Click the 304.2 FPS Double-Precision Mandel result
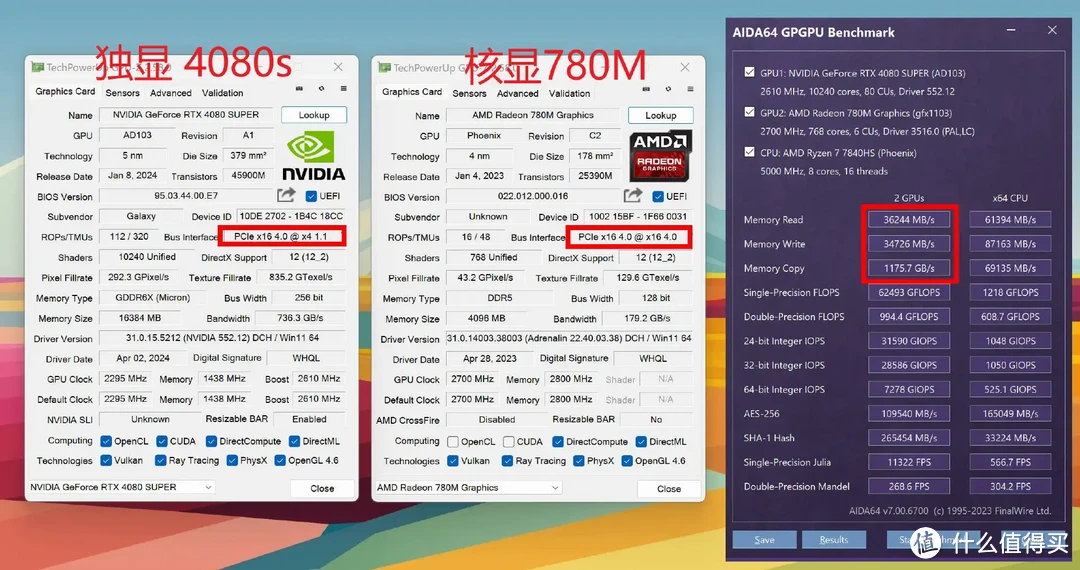This screenshot has height=570, width=1080. [1010, 486]
